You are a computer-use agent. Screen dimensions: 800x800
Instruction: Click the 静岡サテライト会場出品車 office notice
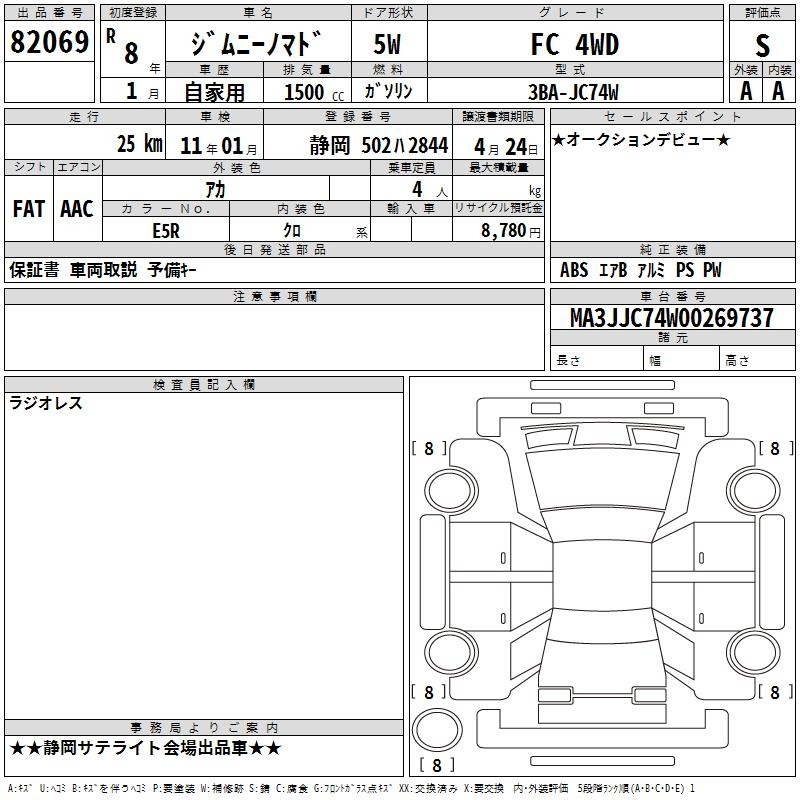(145, 748)
